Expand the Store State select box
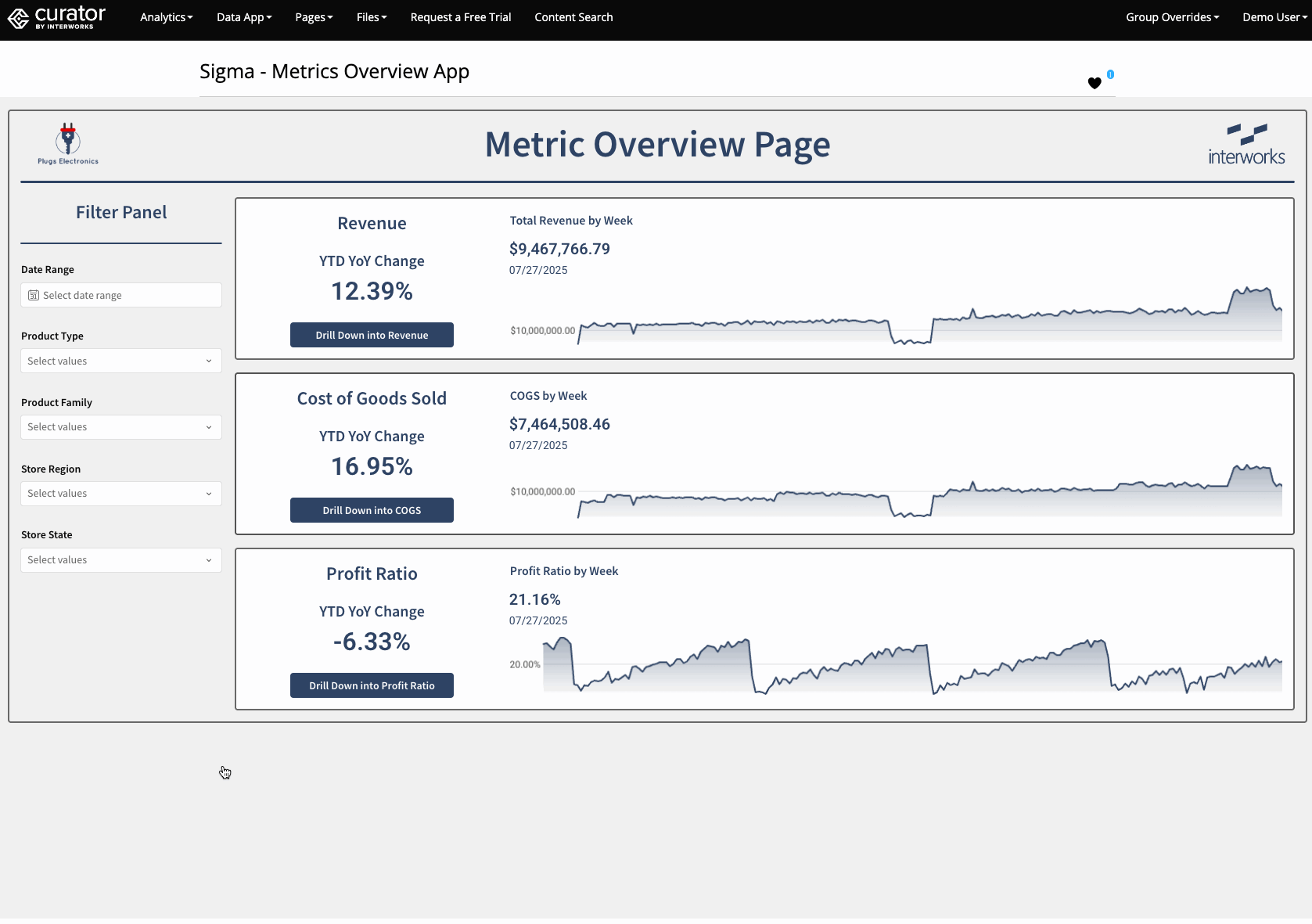 tap(121, 560)
